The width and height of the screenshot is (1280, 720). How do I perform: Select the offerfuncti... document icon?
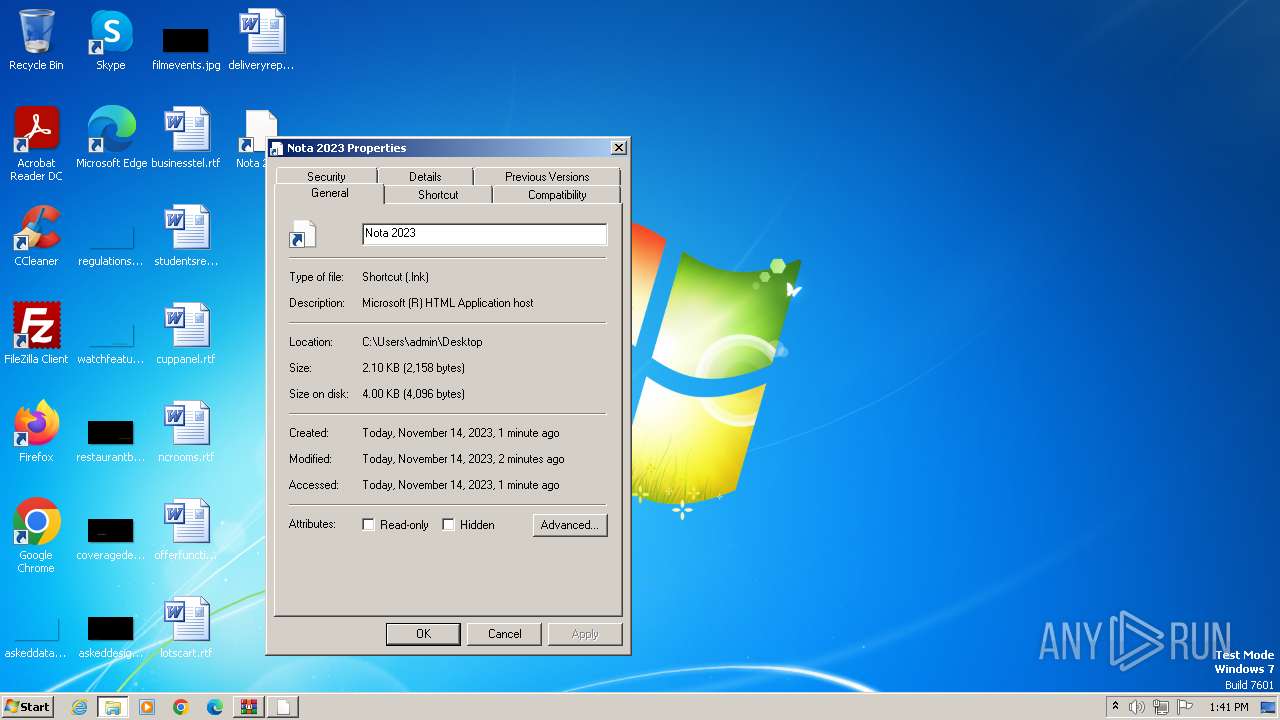pos(185,530)
